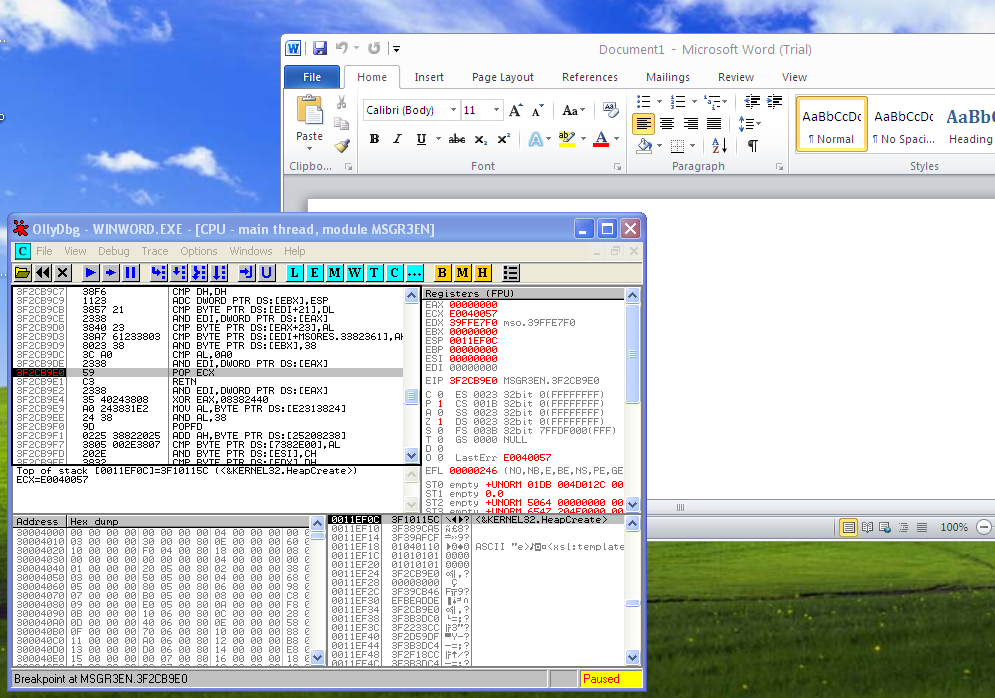
Task: Open Breakpoints window with yellow B button
Action: (x=442, y=273)
